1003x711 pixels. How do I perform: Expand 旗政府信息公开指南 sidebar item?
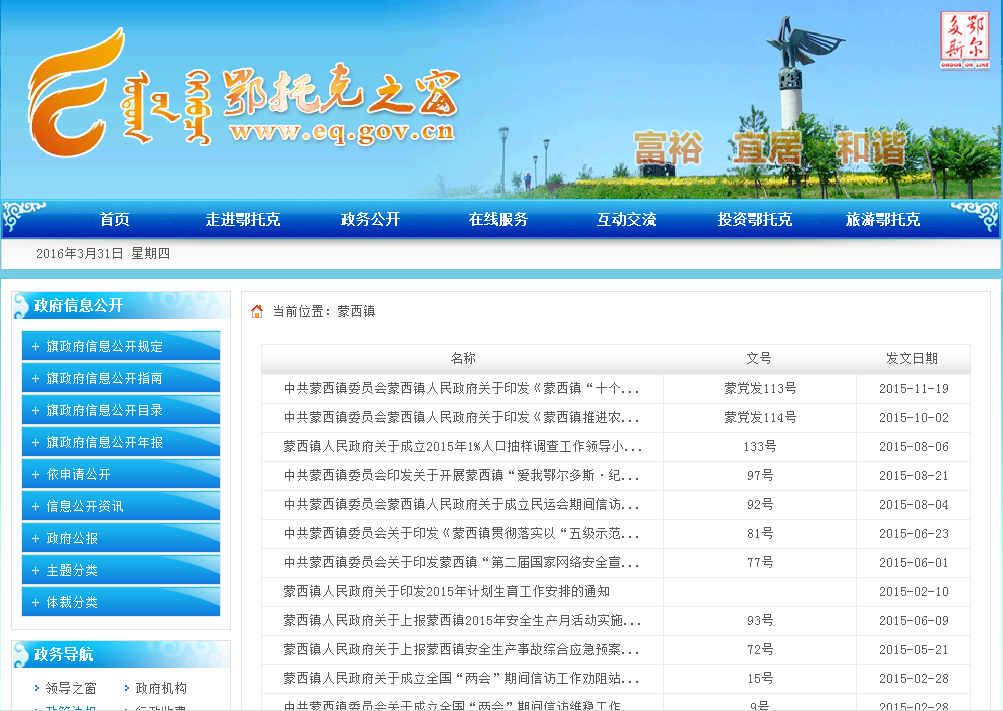coord(121,378)
